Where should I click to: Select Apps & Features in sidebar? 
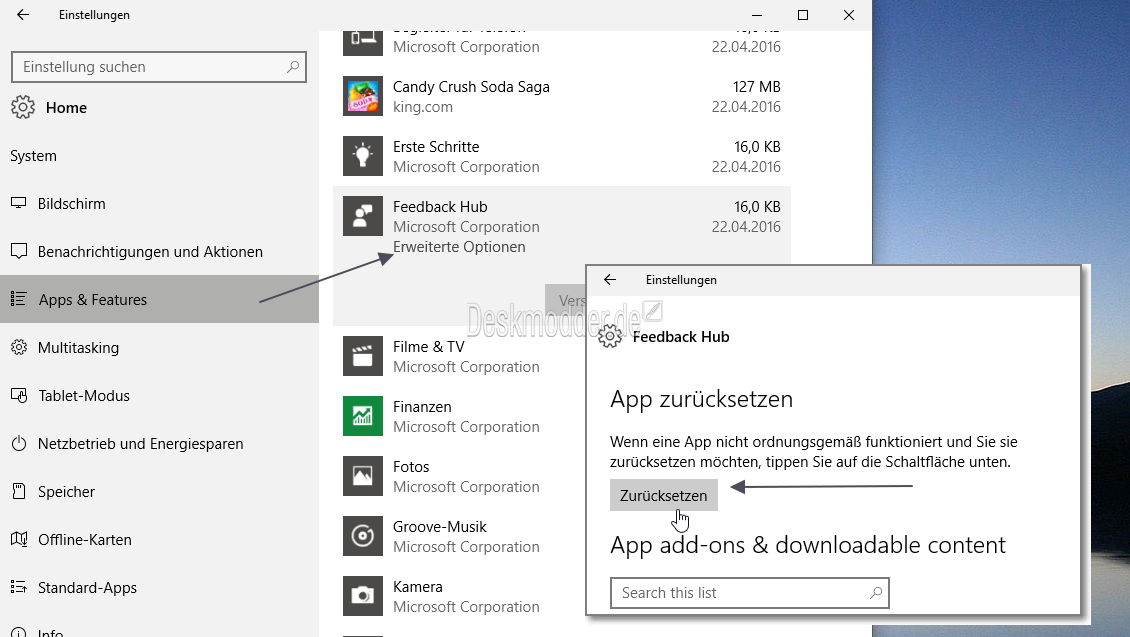pos(159,299)
